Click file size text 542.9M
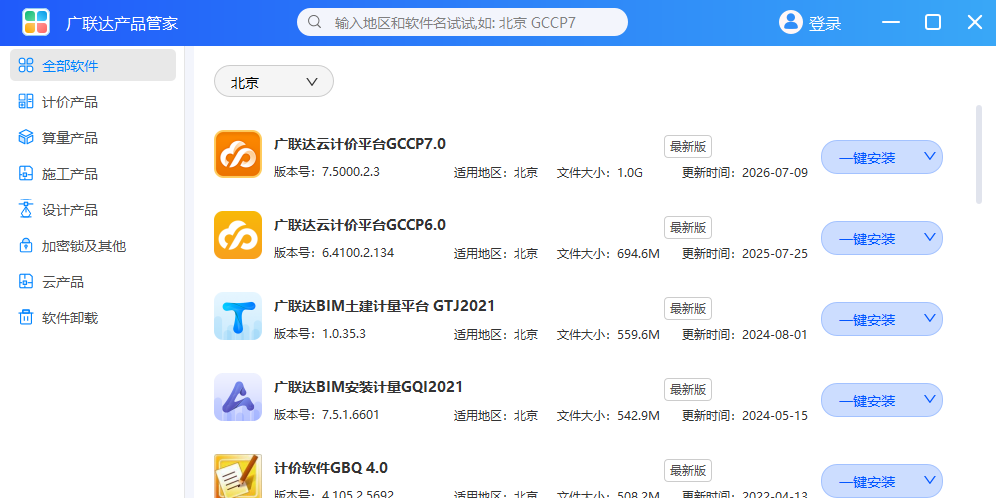 tap(638, 416)
